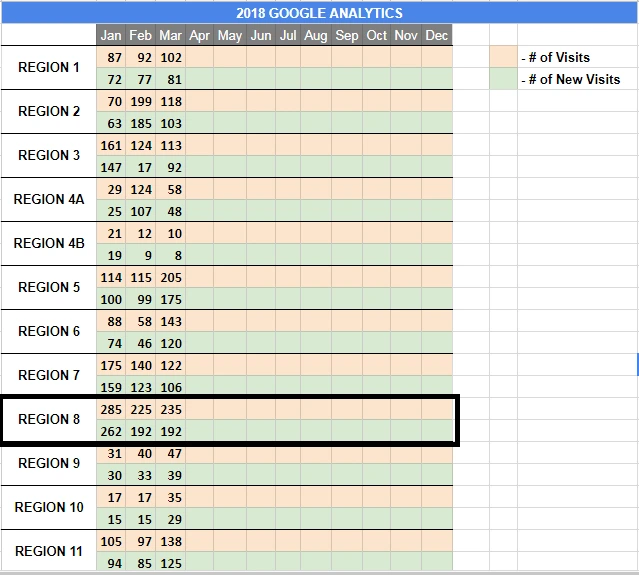639x575 pixels.
Task: Select Region 5 Mar visits cell 205
Action: pyautogui.click(x=170, y=277)
